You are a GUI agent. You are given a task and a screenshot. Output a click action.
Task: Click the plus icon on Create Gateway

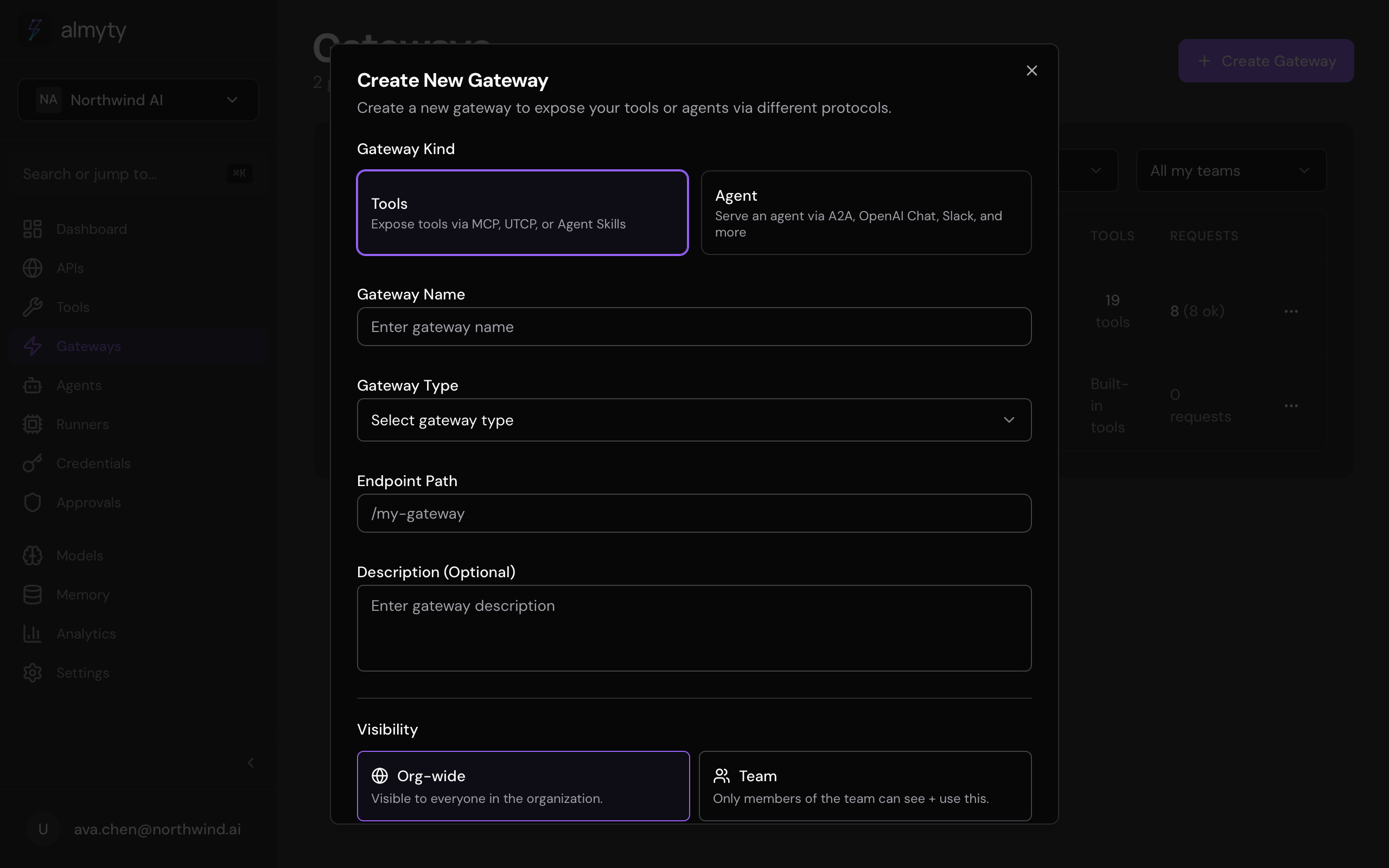point(1204,61)
